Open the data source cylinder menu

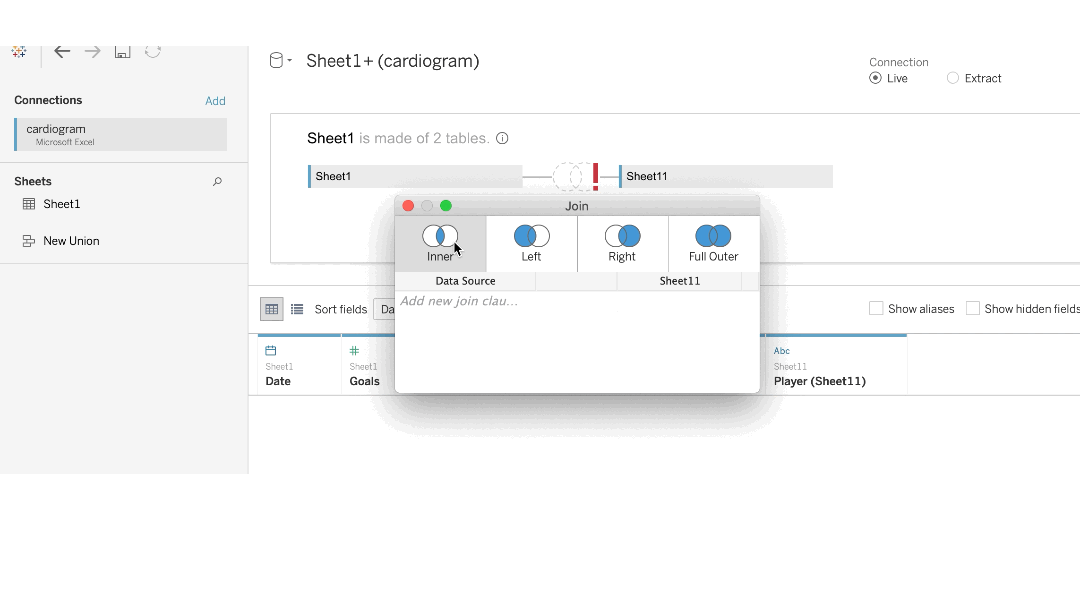pos(280,61)
